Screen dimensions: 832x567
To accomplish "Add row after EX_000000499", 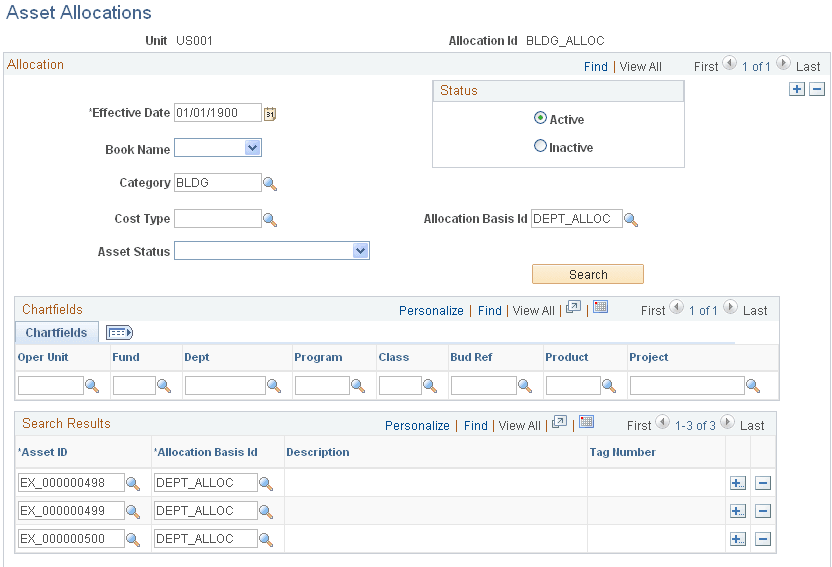I will coord(738,511).
